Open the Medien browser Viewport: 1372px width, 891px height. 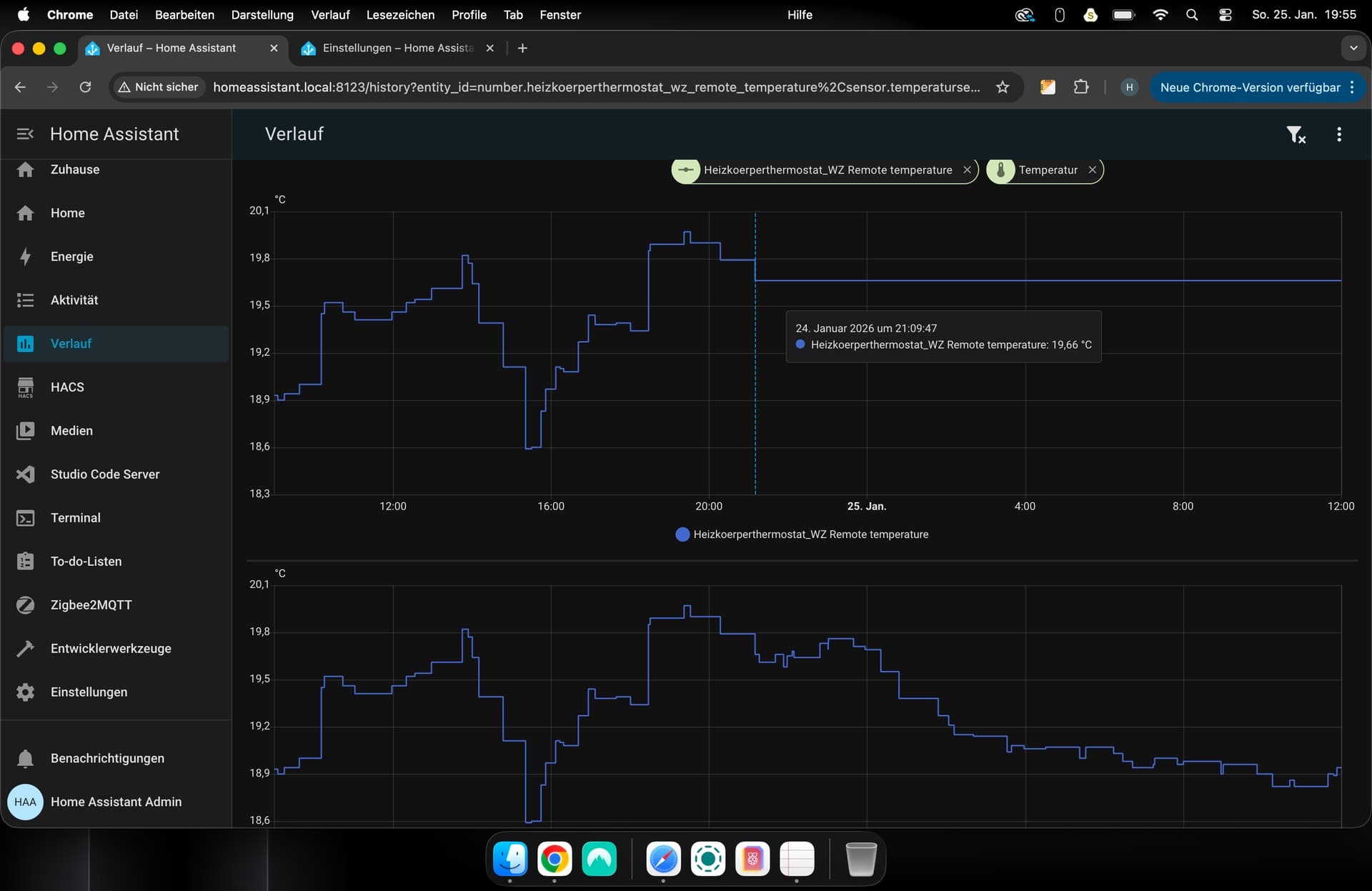(114, 431)
